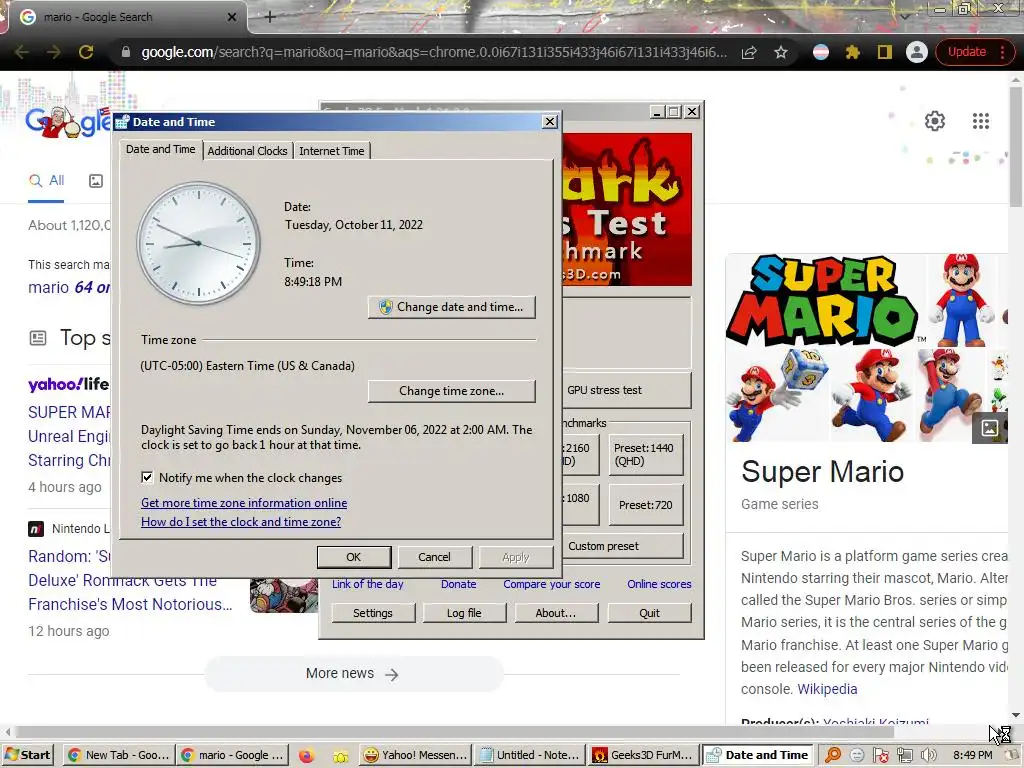Image resolution: width=1024 pixels, height=768 pixels.
Task: Close the Date and Time dialog
Action: coord(550,121)
